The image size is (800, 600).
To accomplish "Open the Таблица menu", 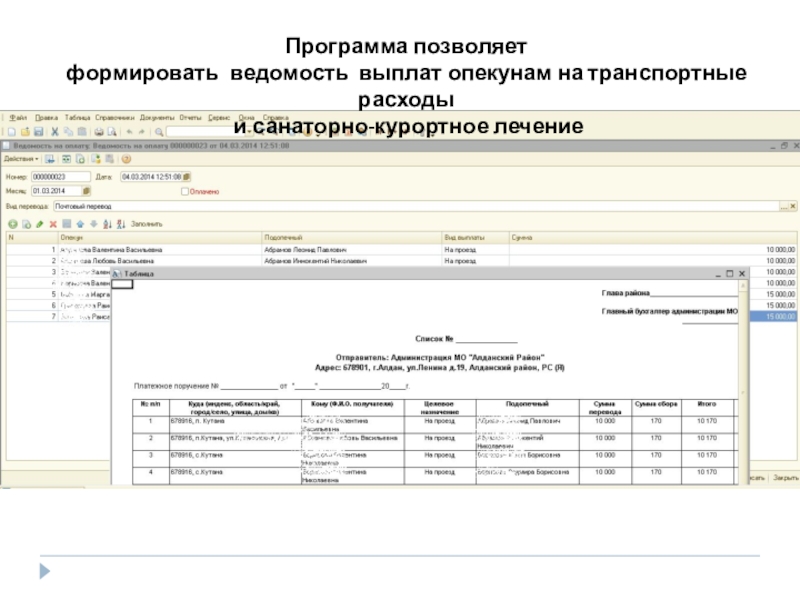I will pyautogui.click(x=78, y=118).
